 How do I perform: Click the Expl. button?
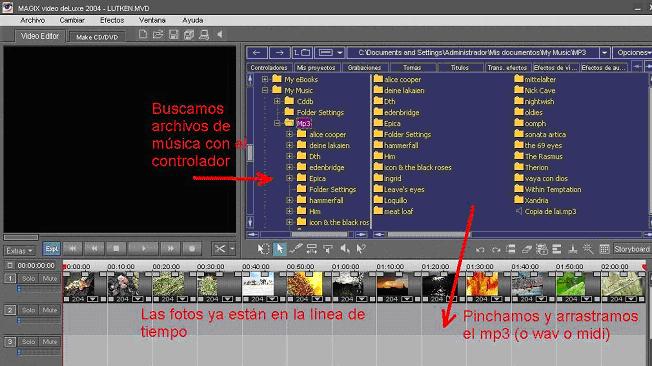click(x=52, y=249)
